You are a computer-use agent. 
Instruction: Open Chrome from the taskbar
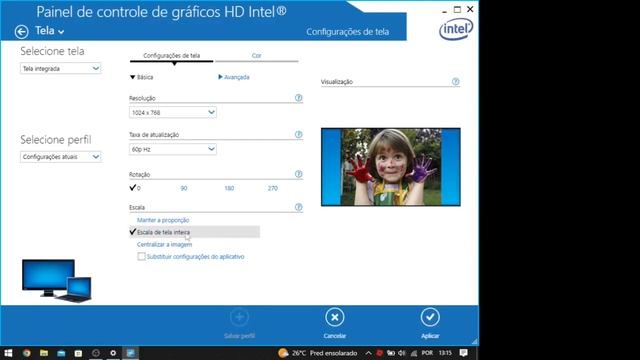pyautogui.click(x=27, y=353)
